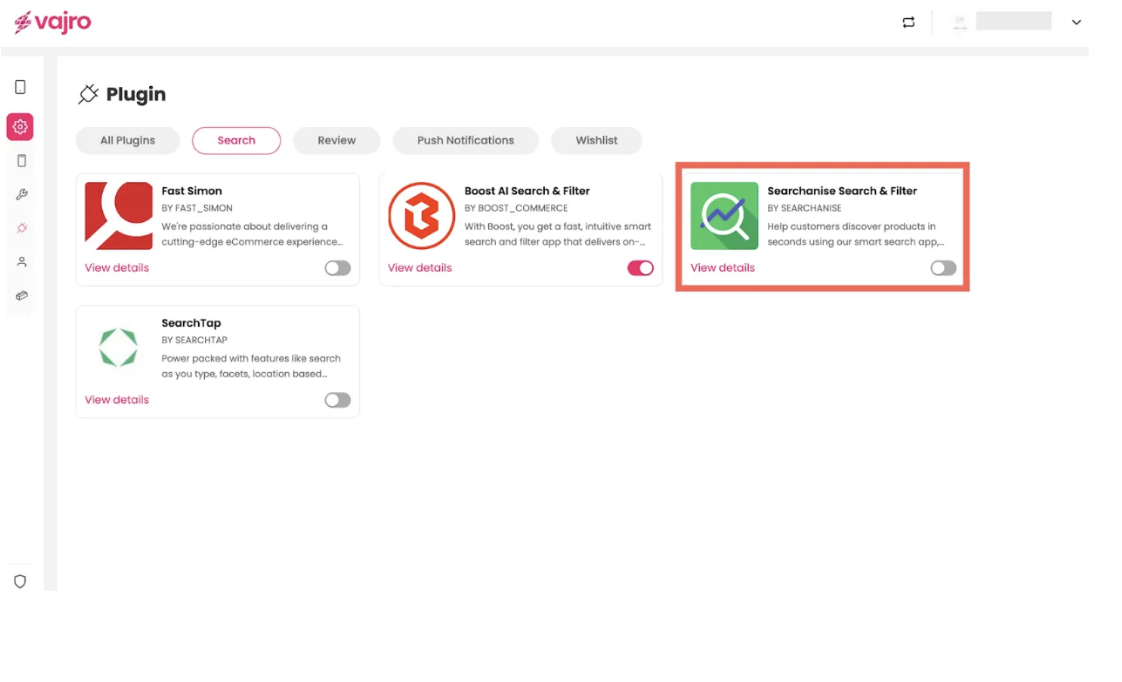This screenshot has height=682, width=1122.
Task: View details for Searchanise Search & Filter
Action: coord(722,268)
